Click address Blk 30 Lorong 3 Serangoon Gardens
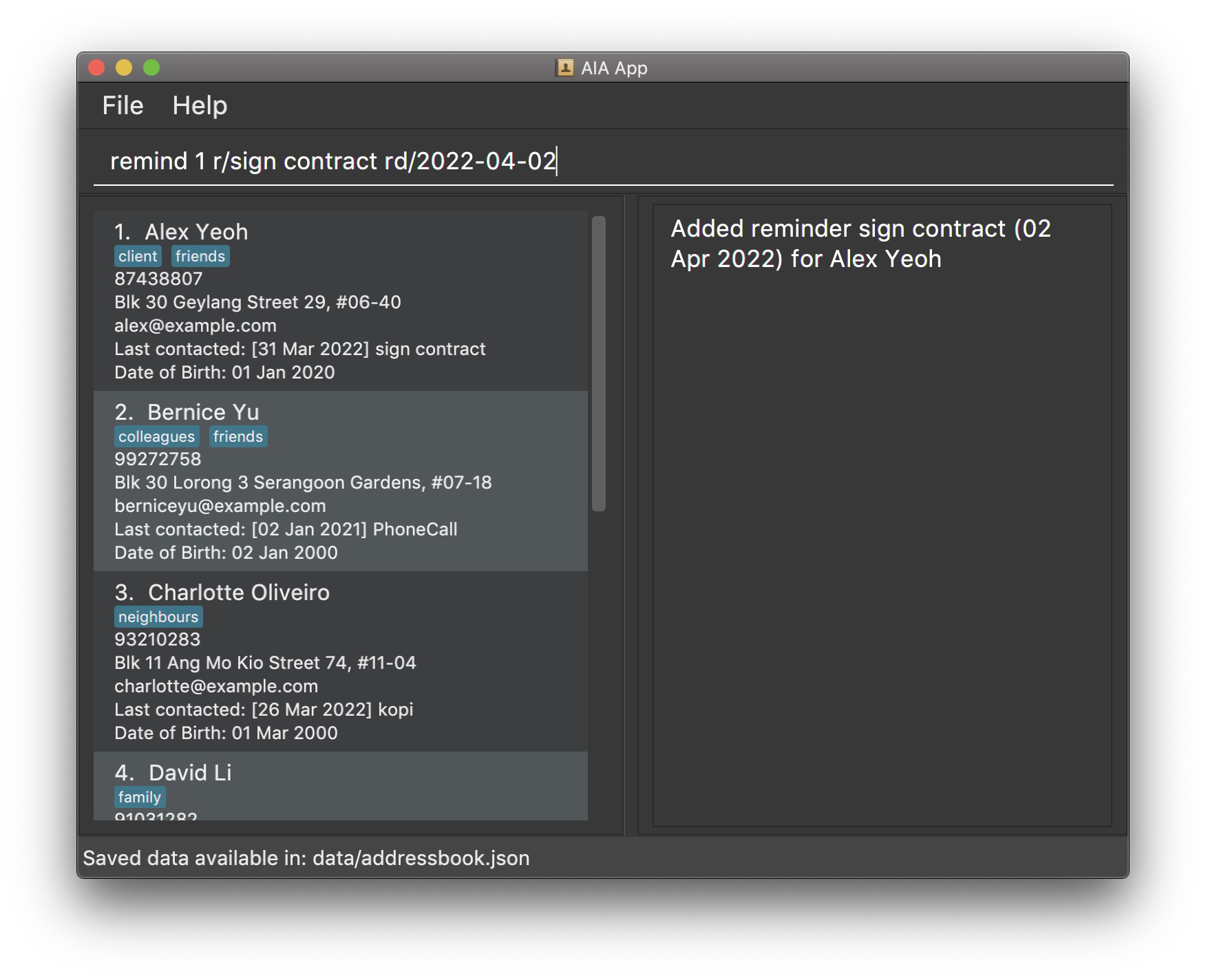Image resolution: width=1206 pixels, height=980 pixels. (303, 482)
